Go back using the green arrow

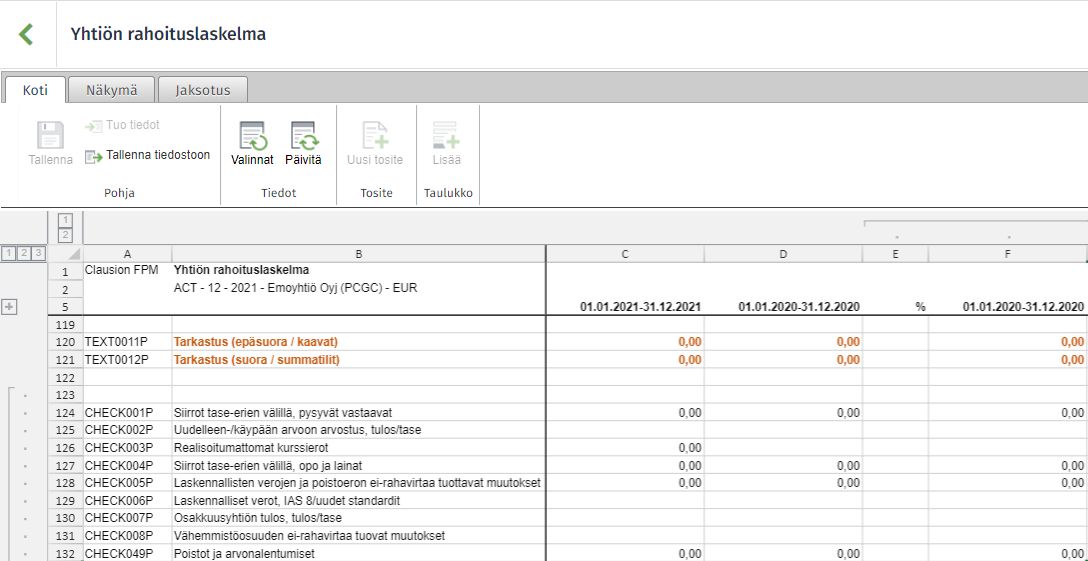[26, 34]
